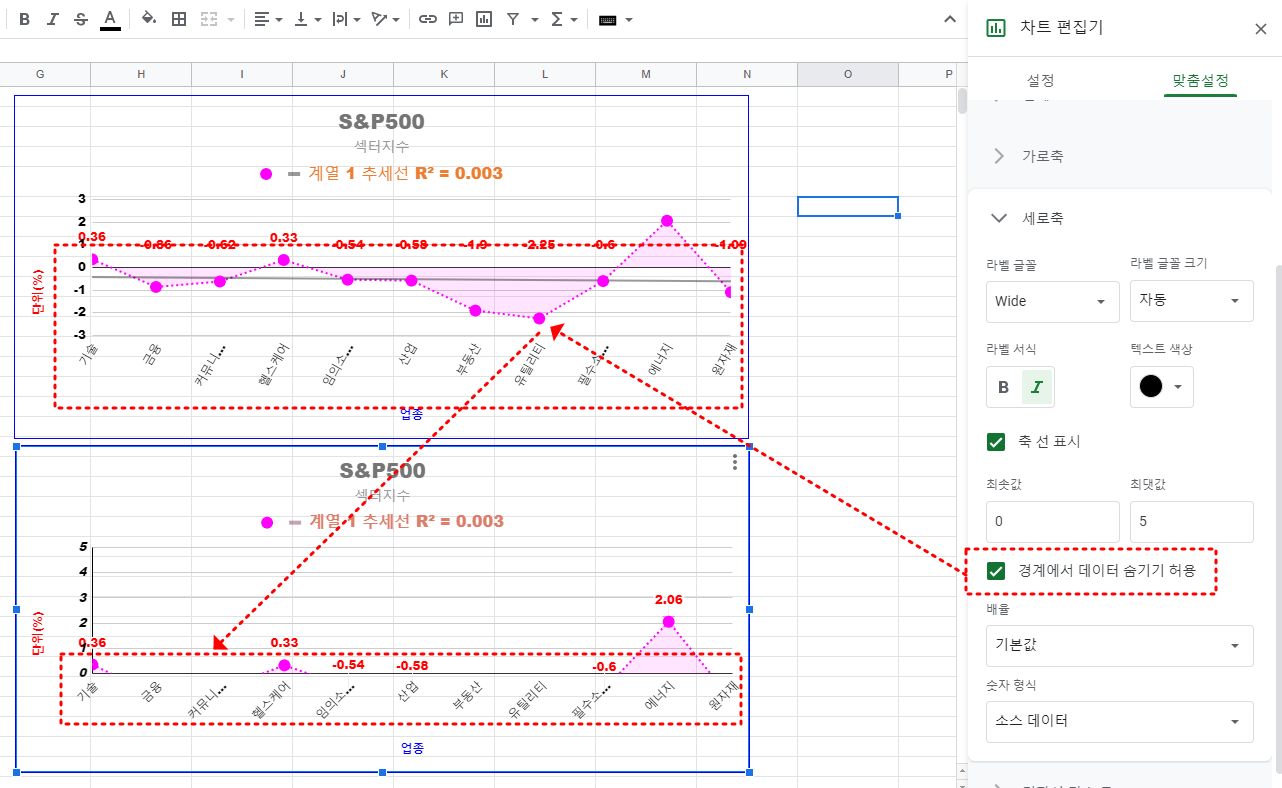Image resolution: width=1282 pixels, height=788 pixels.
Task: Open 숫자 형식 소스 데이터 dropdown
Action: click(x=1119, y=721)
